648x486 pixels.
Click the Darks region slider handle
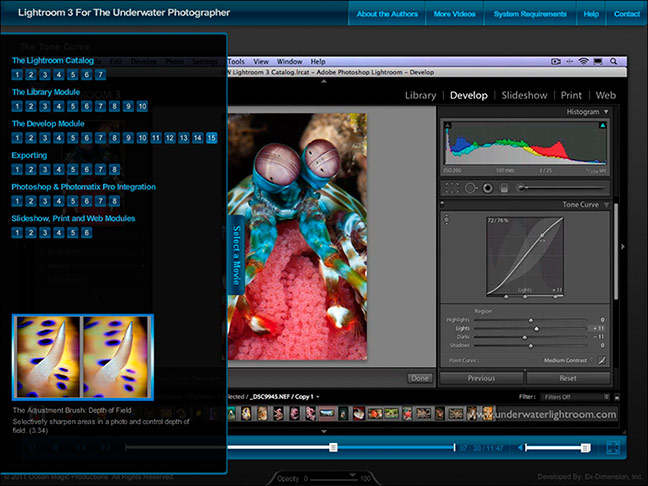[x=524, y=337]
